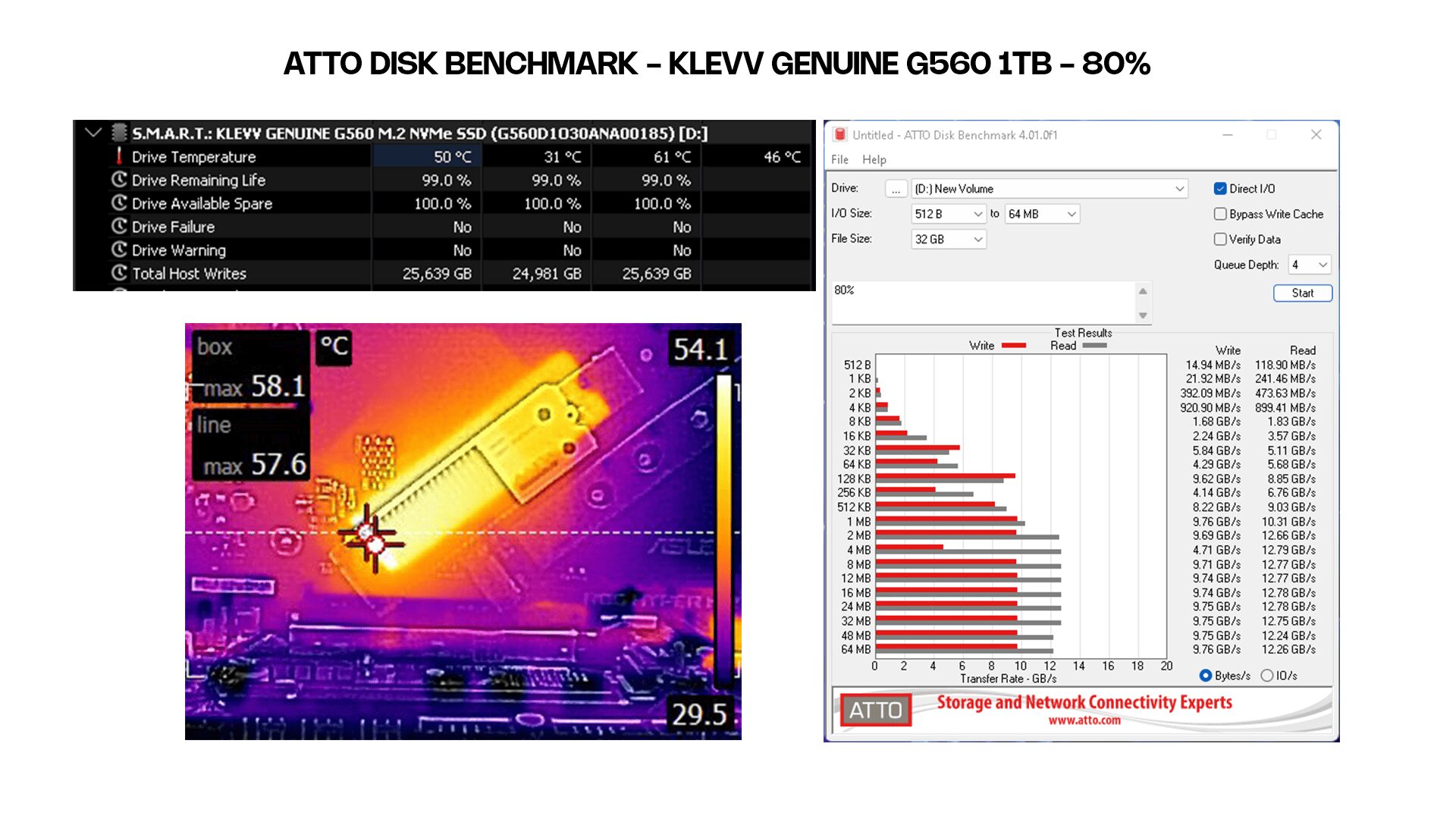
Task: Click description box scroll down arrow
Action: click(x=1143, y=315)
